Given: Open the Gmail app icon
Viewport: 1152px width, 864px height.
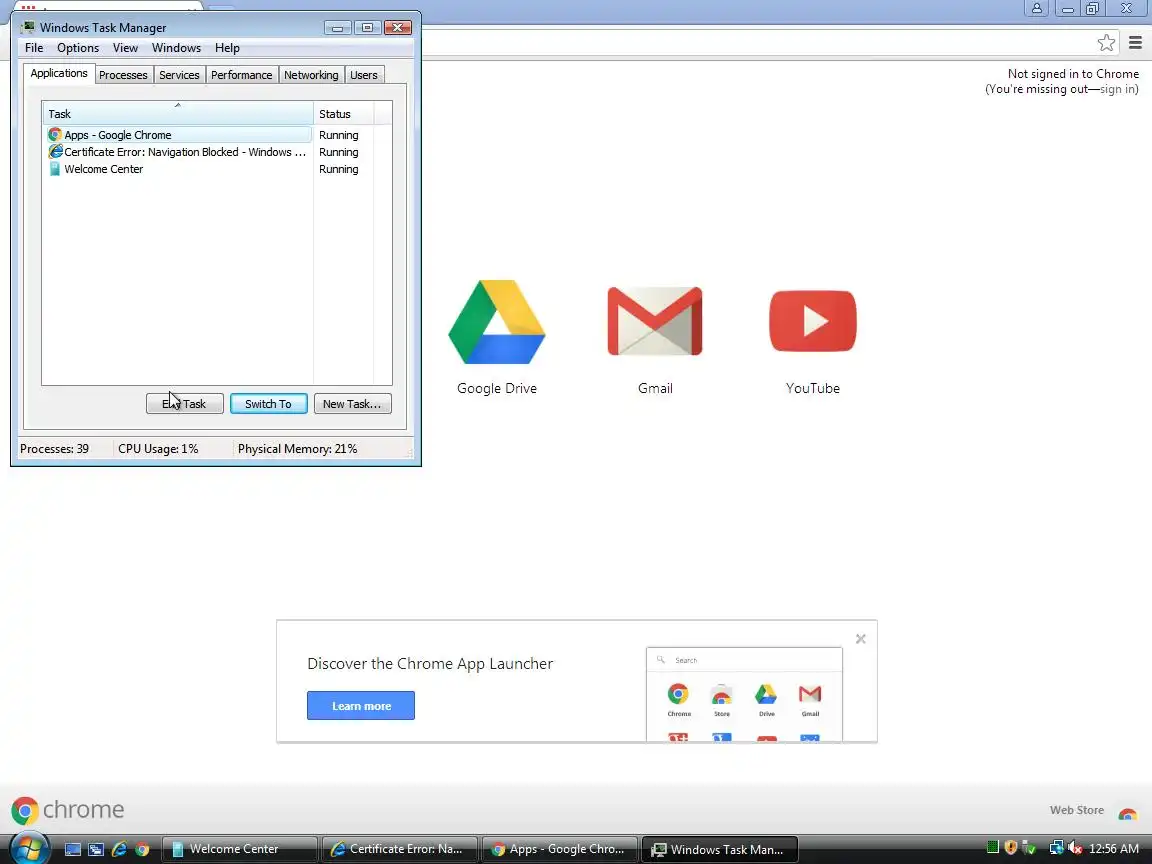Looking at the screenshot, I should [x=655, y=321].
